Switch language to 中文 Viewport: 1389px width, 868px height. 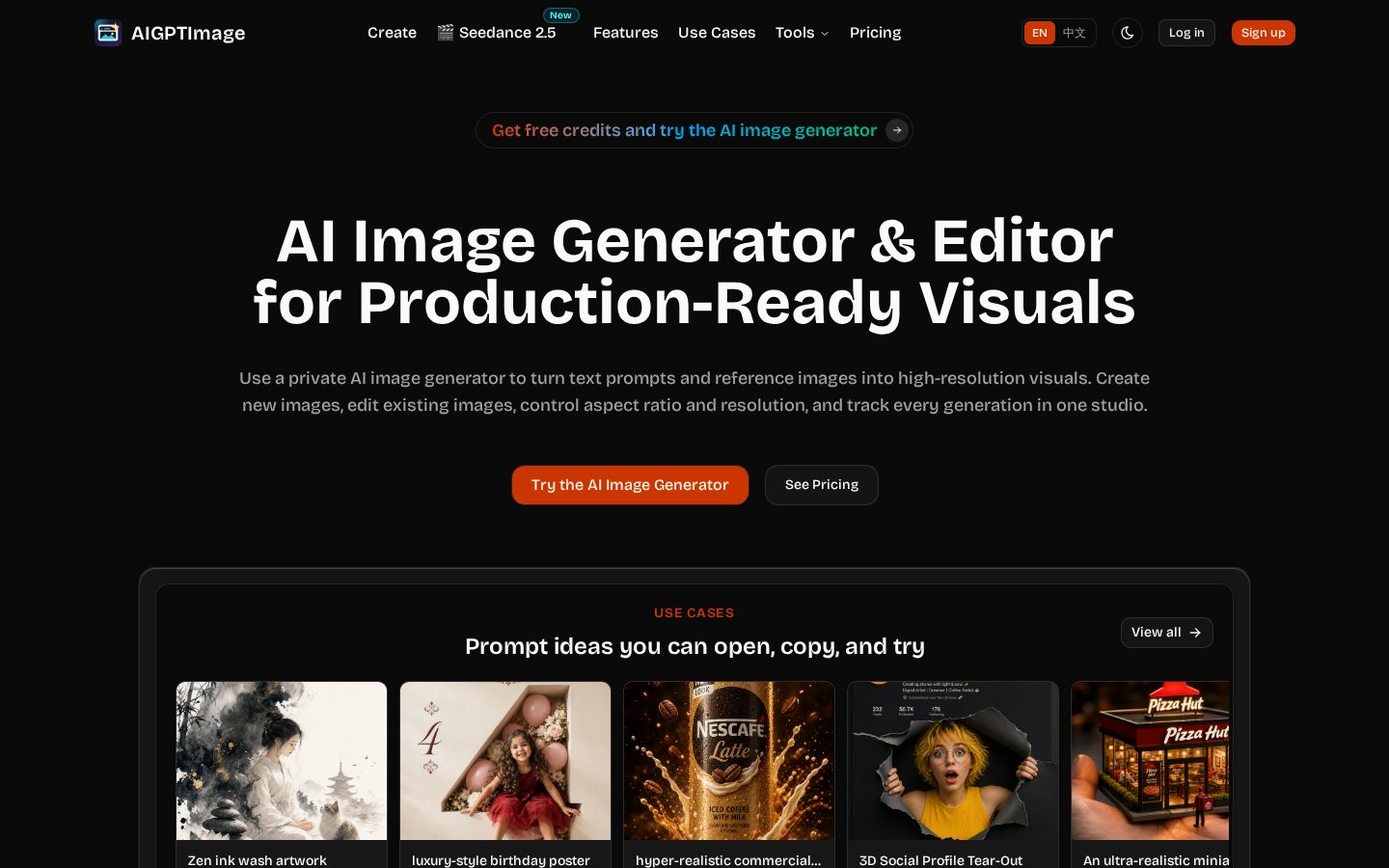[x=1075, y=33]
